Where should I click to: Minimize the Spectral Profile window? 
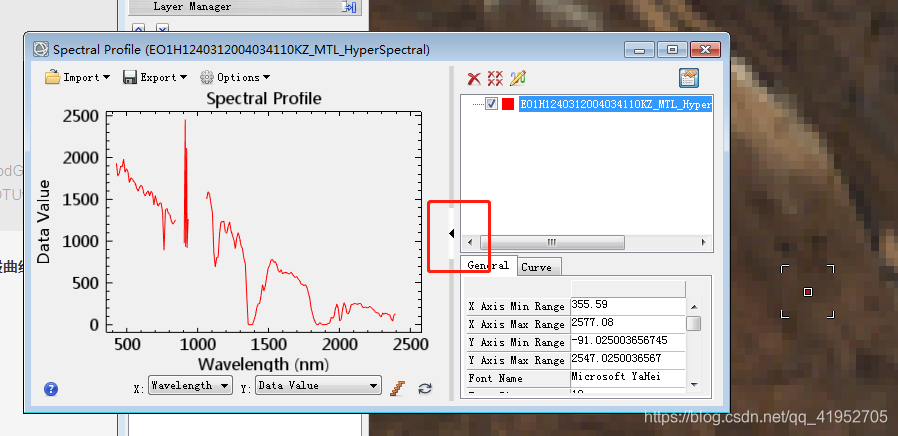click(x=639, y=50)
